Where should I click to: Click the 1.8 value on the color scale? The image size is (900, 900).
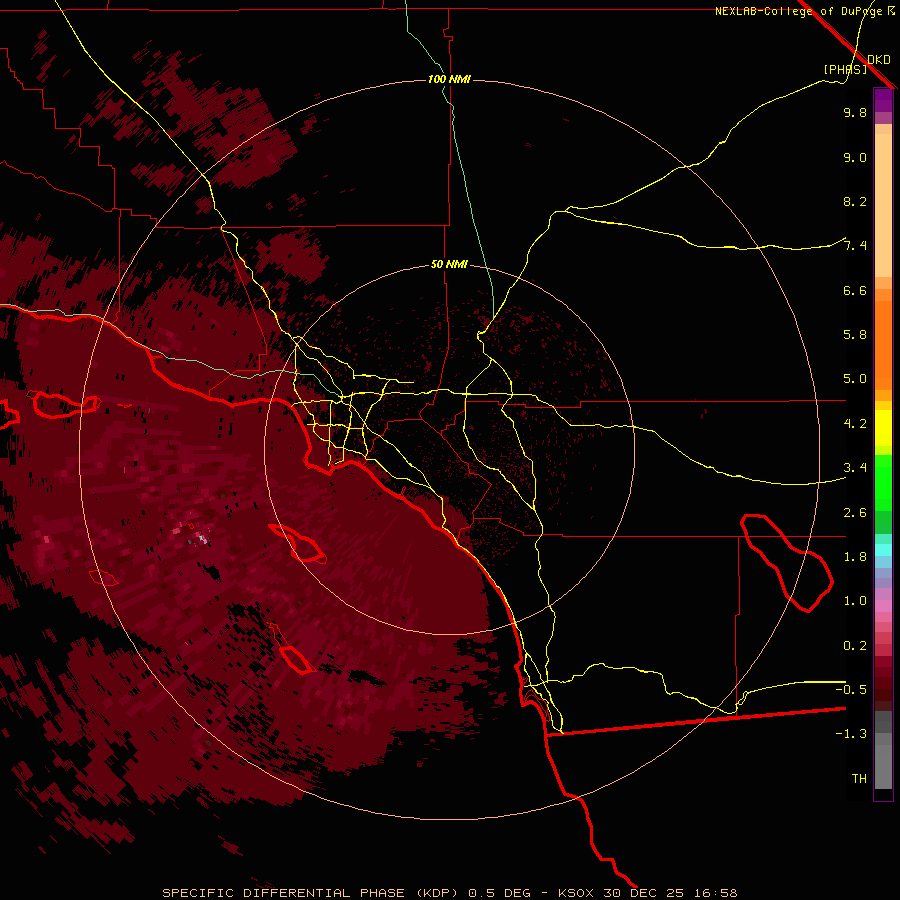[855, 557]
